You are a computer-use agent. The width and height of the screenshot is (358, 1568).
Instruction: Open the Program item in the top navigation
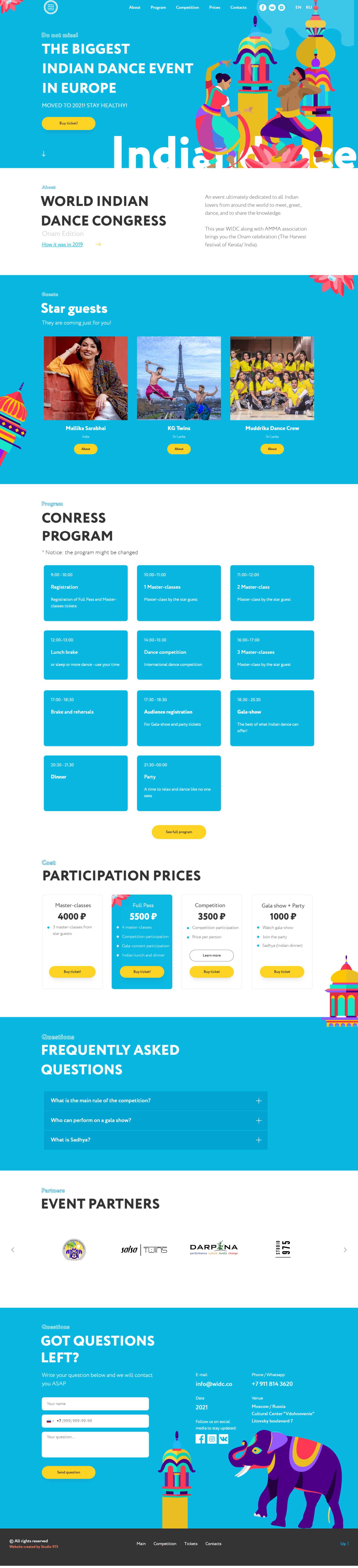tap(158, 7)
